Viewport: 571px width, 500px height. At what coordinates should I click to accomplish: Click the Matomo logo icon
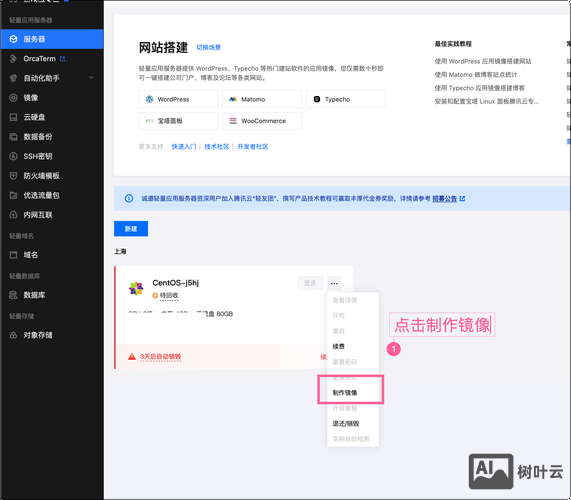(x=233, y=99)
